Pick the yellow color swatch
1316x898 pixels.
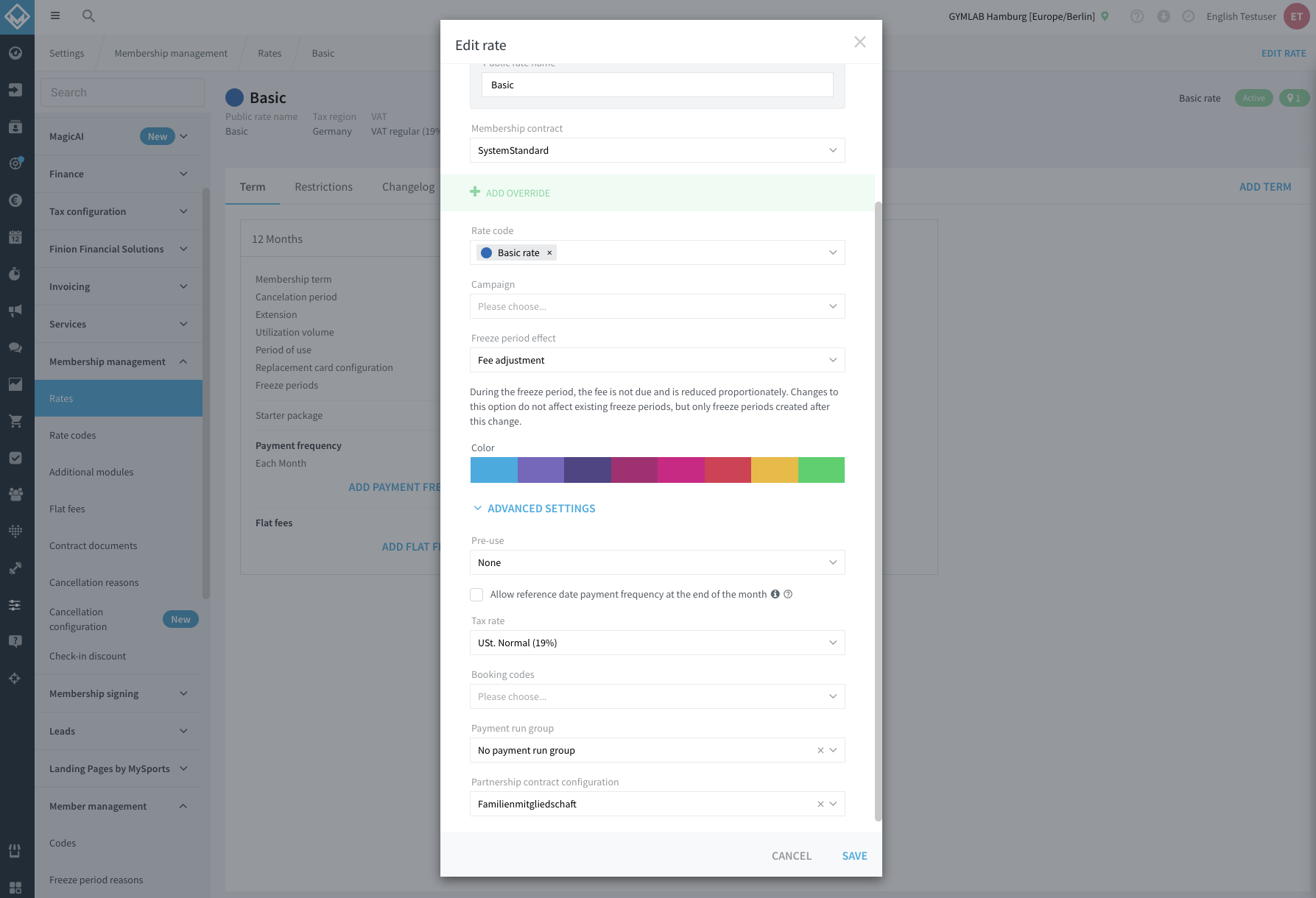pyautogui.click(x=775, y=470)
